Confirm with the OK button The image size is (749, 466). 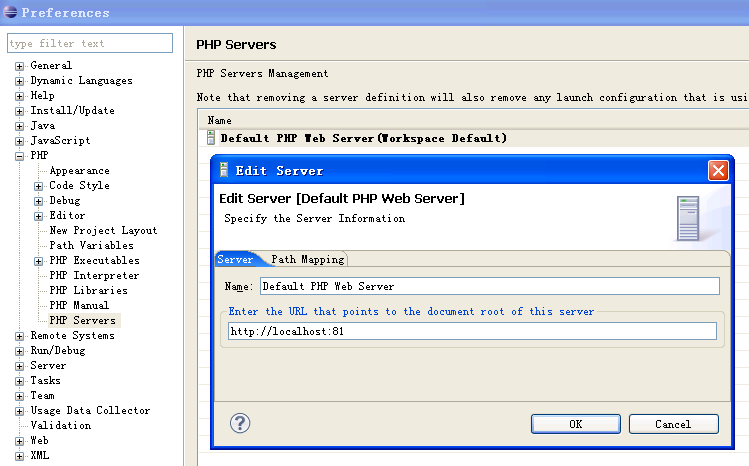click(576, 424)
